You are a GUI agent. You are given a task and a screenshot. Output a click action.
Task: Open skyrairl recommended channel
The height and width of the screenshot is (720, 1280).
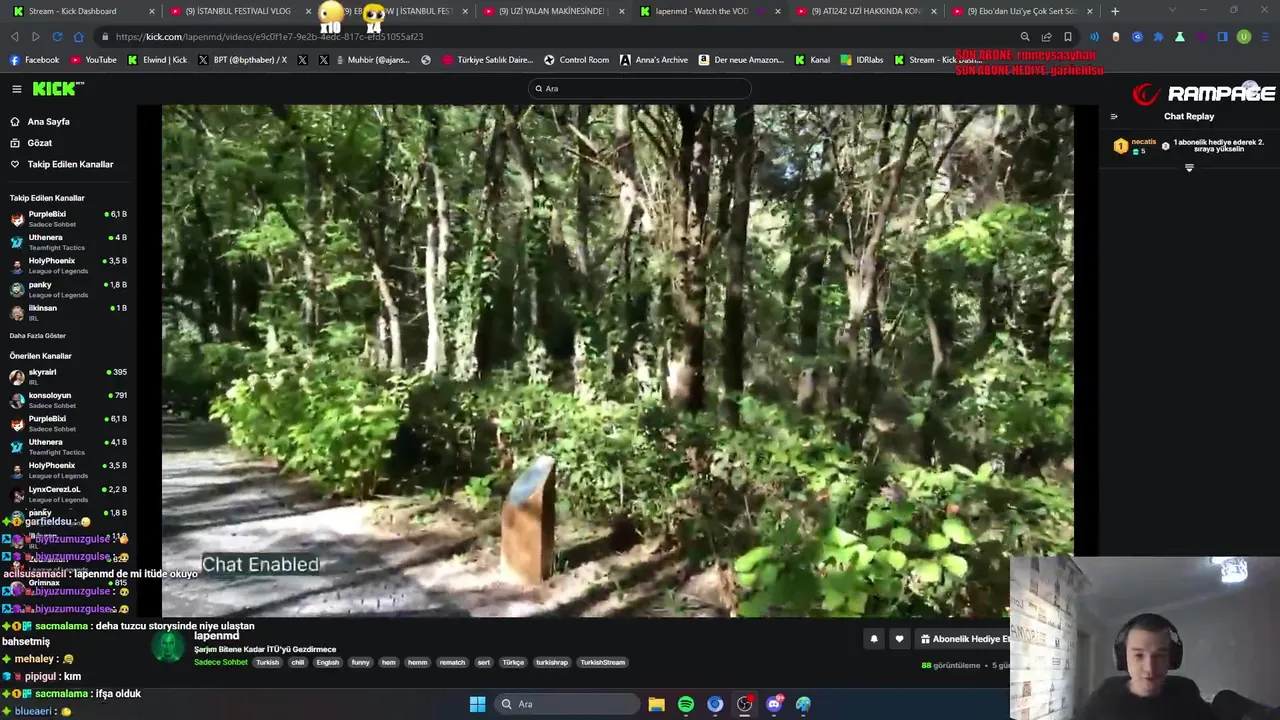pos(66,376)
